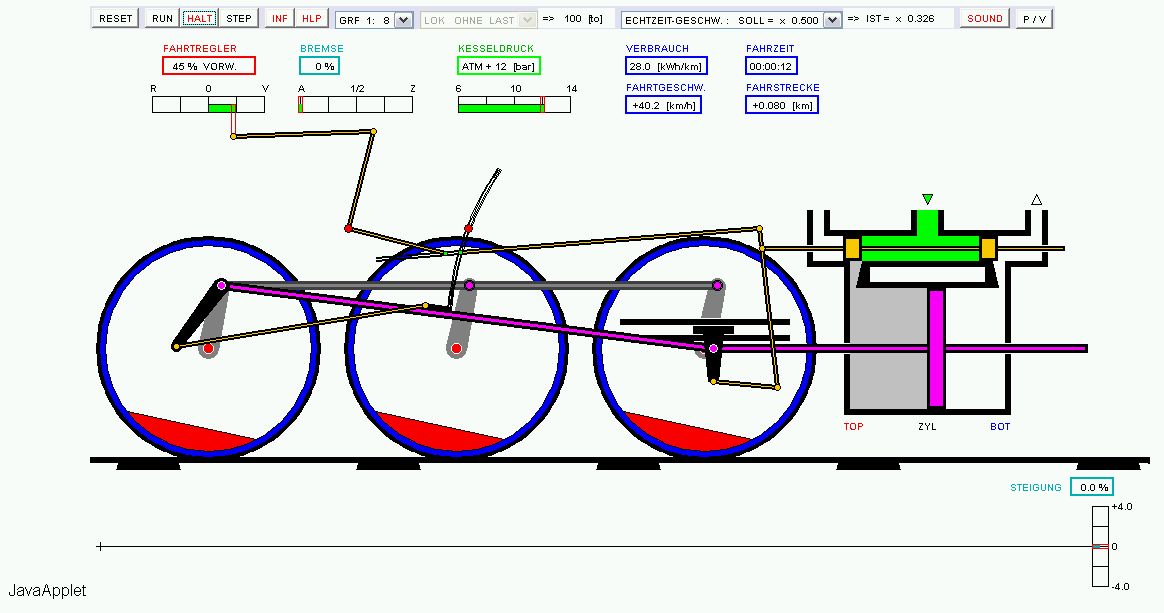Click the white exhaust triangle above cylinder
Image resolution: width=1164 pixels, height=613 pixels.
(1036, 200)
